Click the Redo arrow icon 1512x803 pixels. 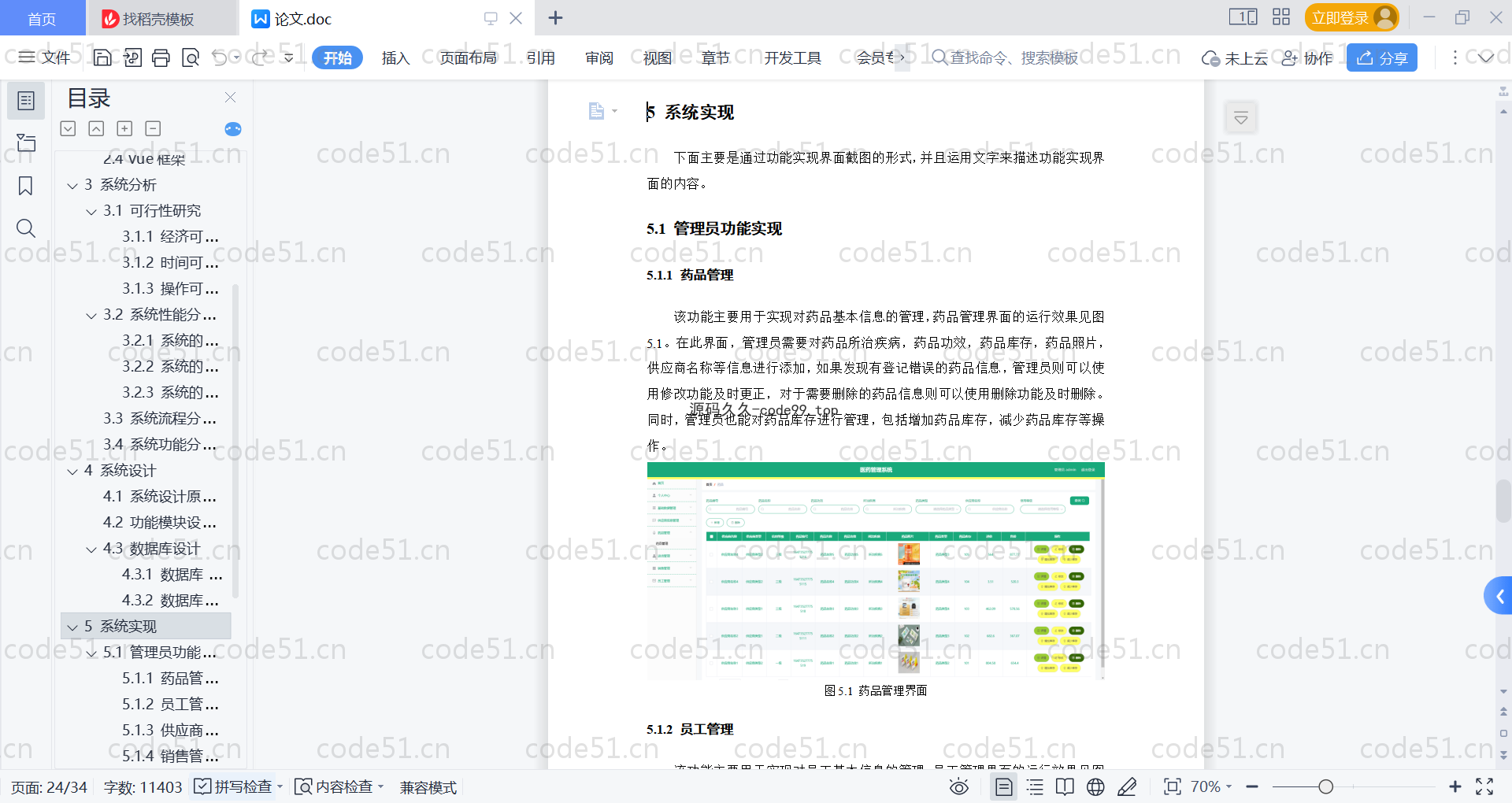[x=259, y=57]
